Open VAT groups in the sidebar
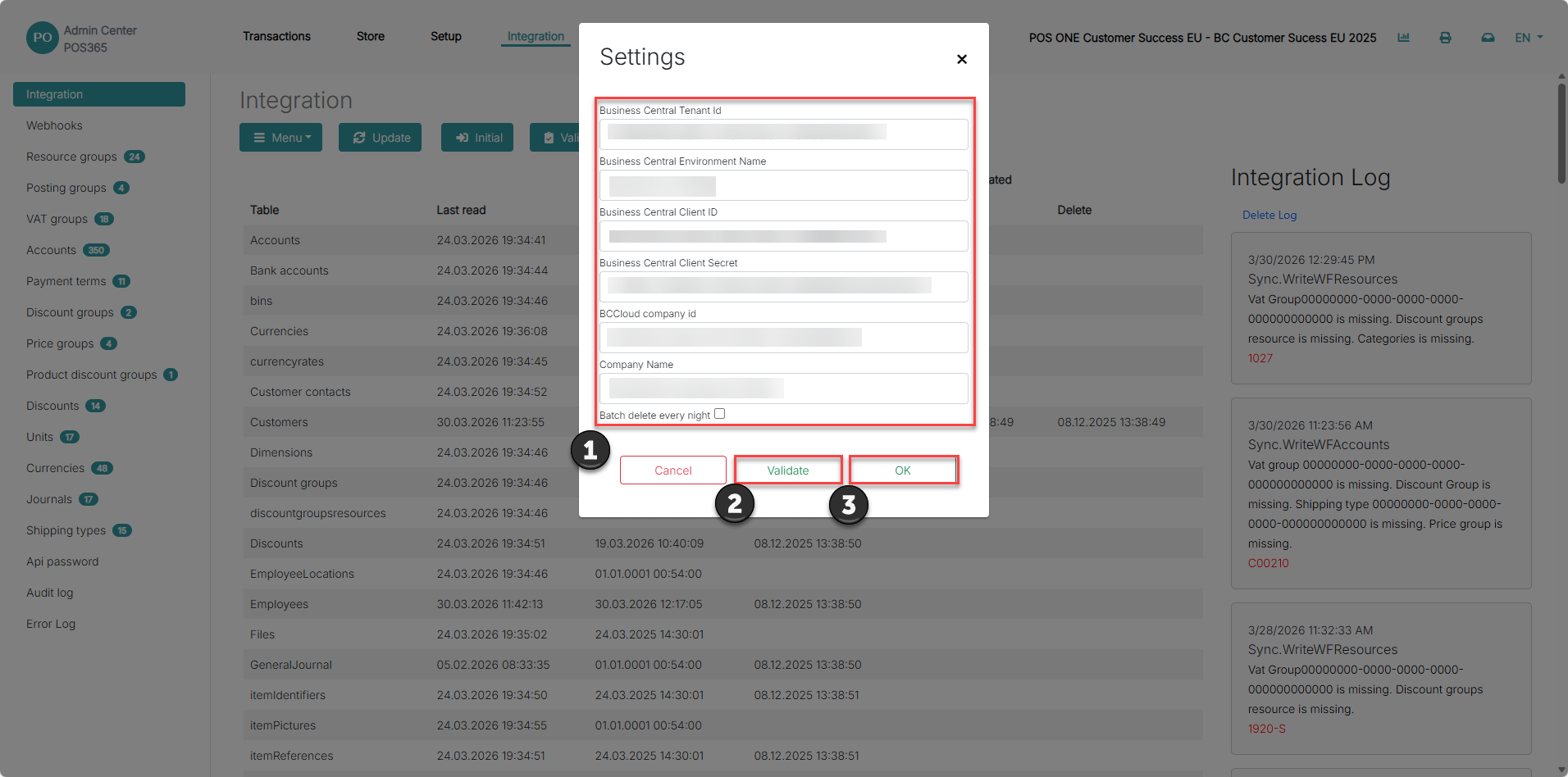This screenshot has height=777, width=1568. [x=57, y=219]
